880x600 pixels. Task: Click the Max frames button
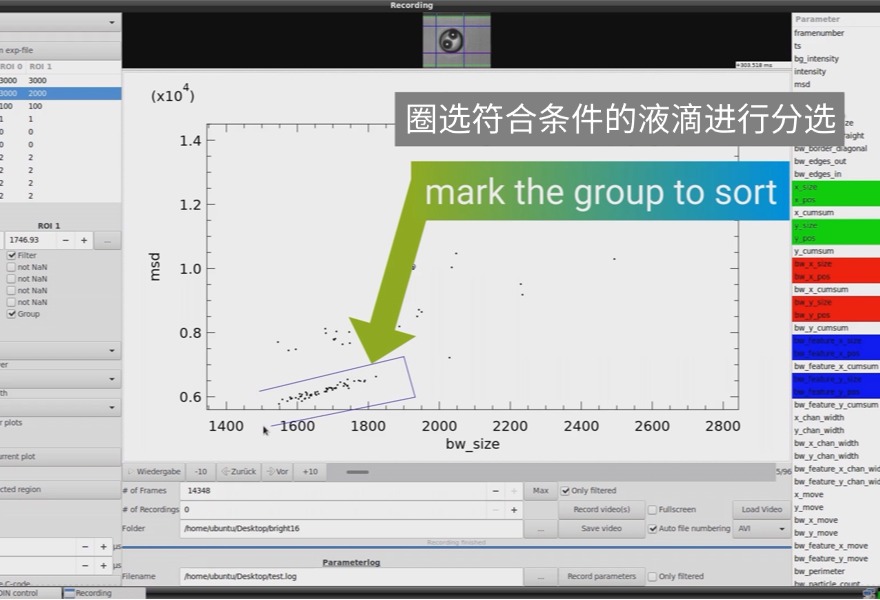[540, 491]
